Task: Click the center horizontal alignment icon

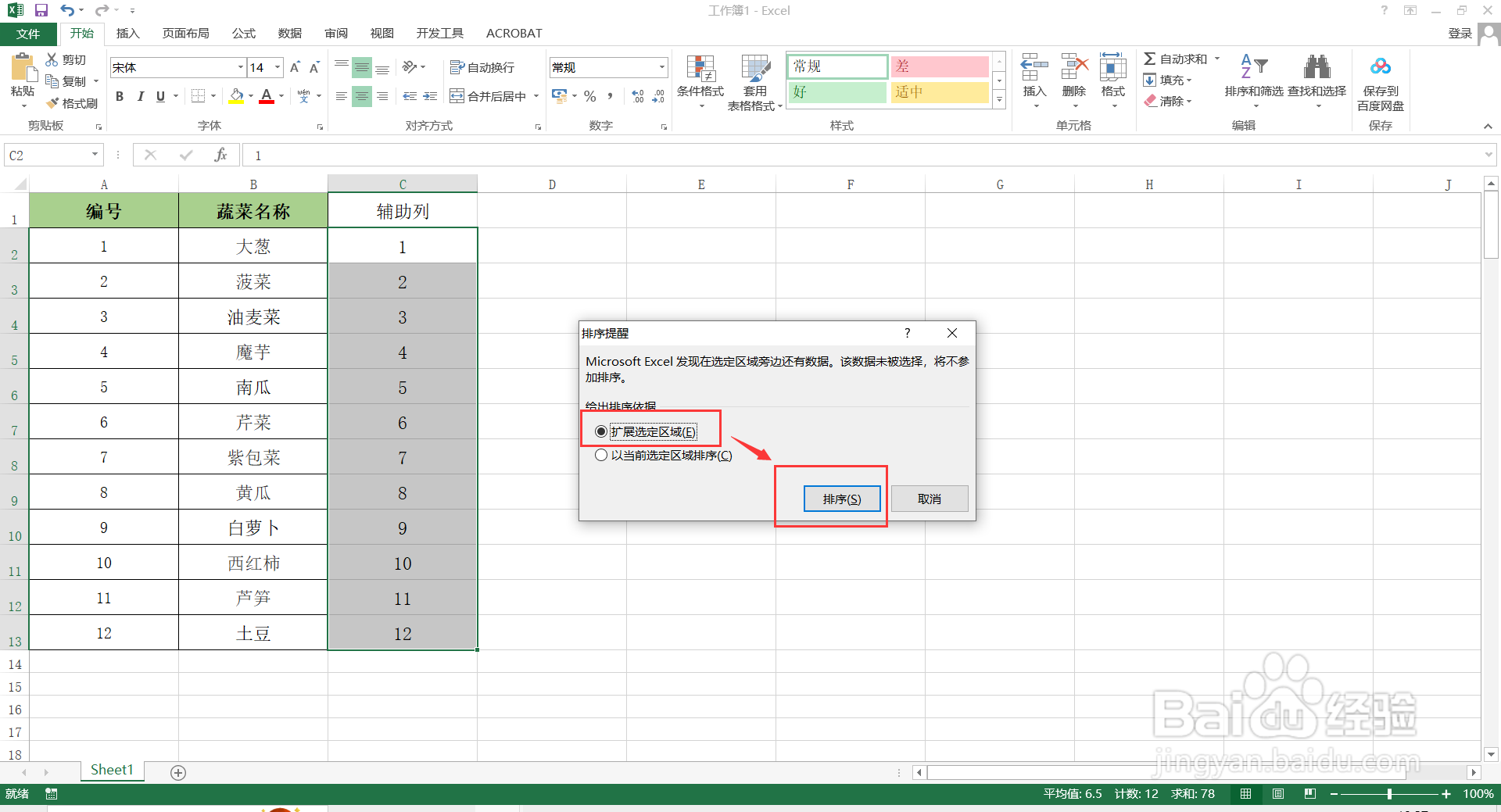Action: click(362, 96)
